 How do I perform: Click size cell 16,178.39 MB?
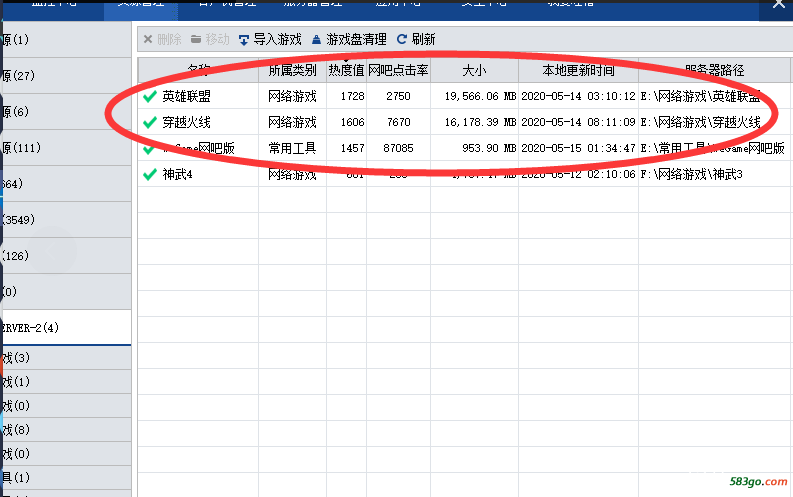480,122
